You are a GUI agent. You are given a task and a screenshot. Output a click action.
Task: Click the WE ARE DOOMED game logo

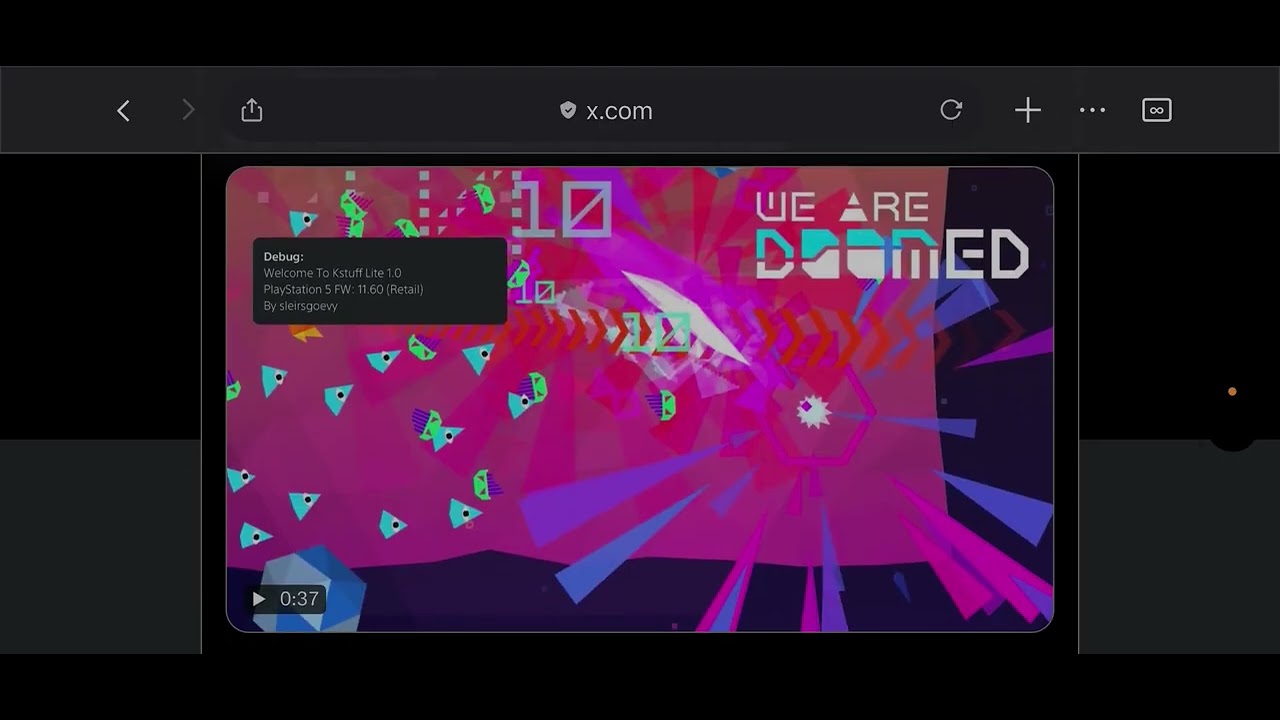pyautogui.click(x=891, y=236)
